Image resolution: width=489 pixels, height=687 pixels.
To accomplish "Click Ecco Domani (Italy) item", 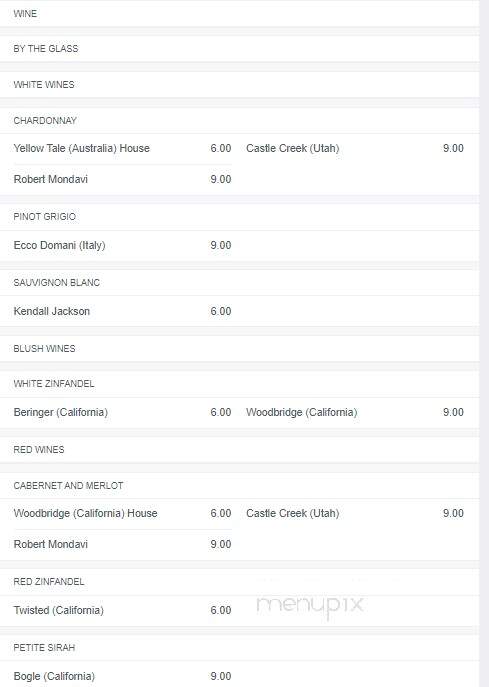I will 59,245.
